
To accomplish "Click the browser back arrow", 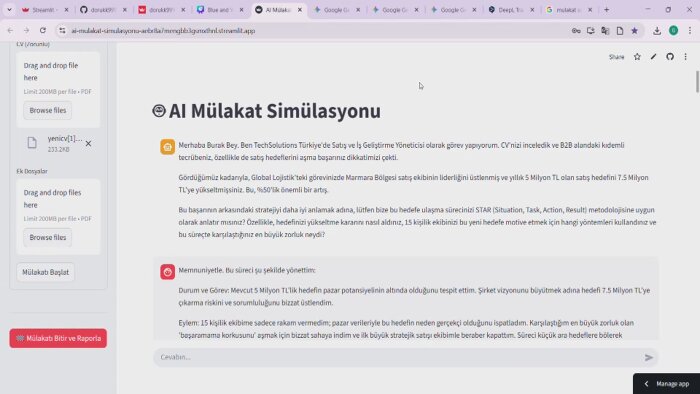I will 10,31.
